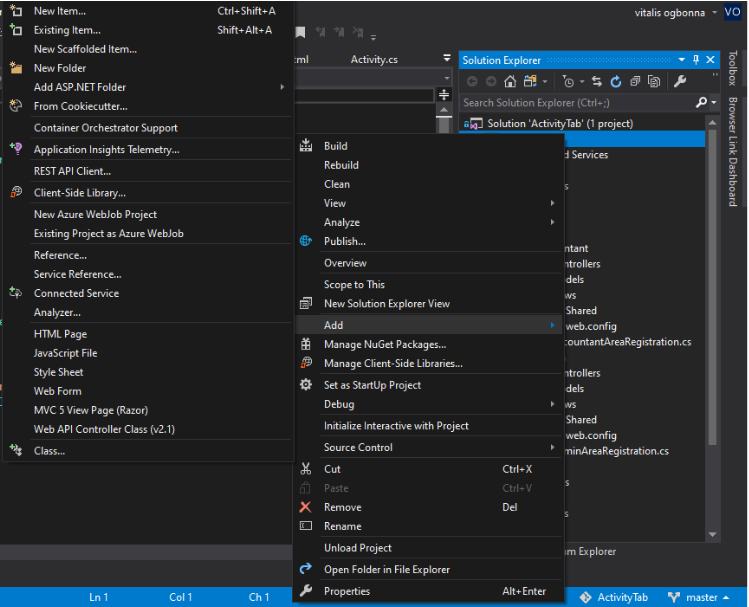Click Sync with Active Document icon
The width and height of the screenshot is (749, 607).
coord(597,82)
